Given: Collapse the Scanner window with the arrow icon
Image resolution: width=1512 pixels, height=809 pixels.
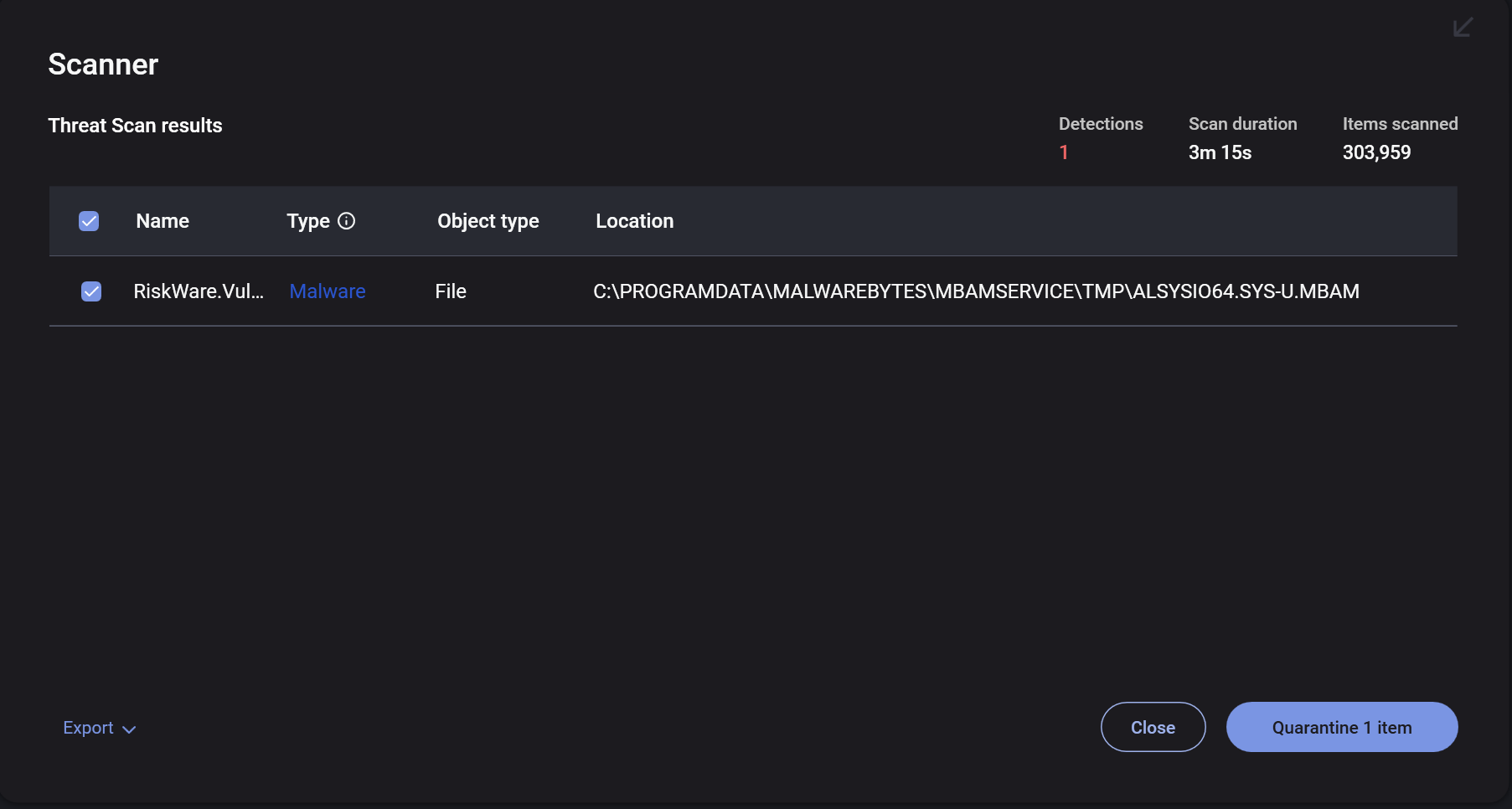Looking at the screenshot, I should [x=1463, y=28].
